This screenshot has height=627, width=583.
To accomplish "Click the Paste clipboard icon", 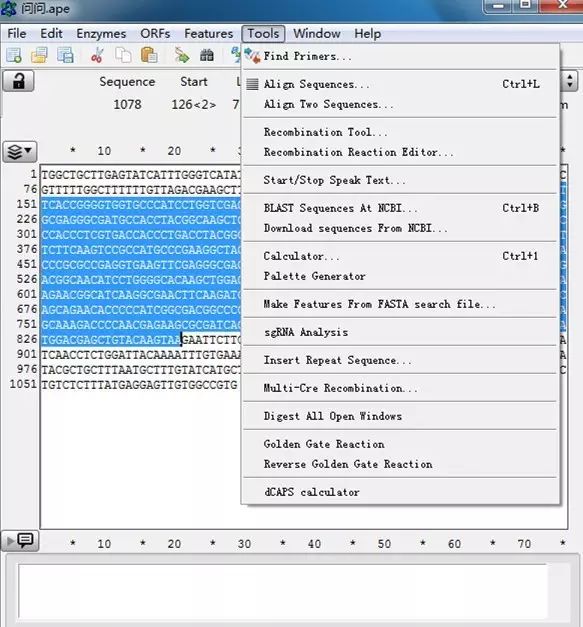I will coord(149,56).
